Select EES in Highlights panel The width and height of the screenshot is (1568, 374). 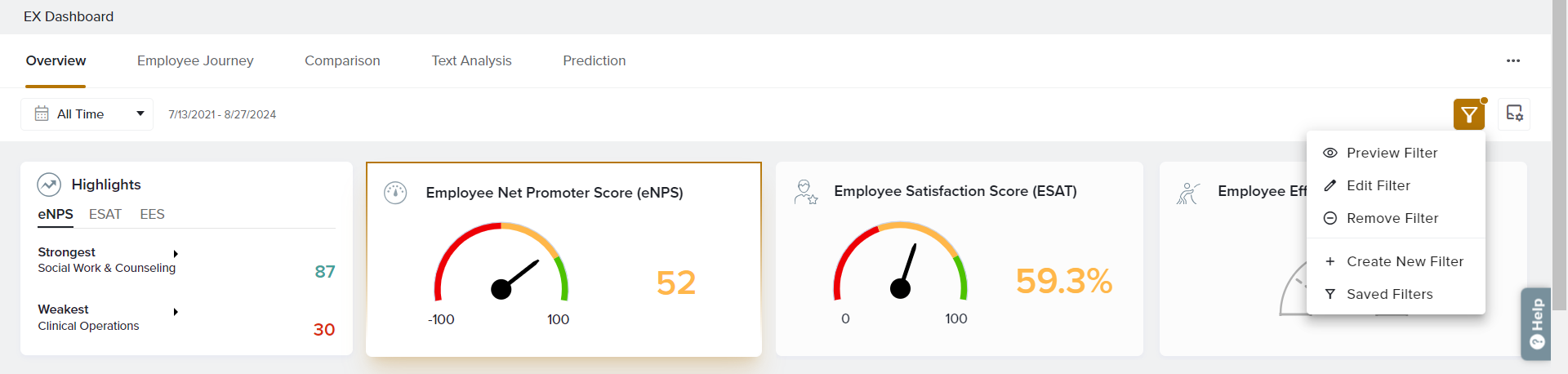(x=152, y=214)
